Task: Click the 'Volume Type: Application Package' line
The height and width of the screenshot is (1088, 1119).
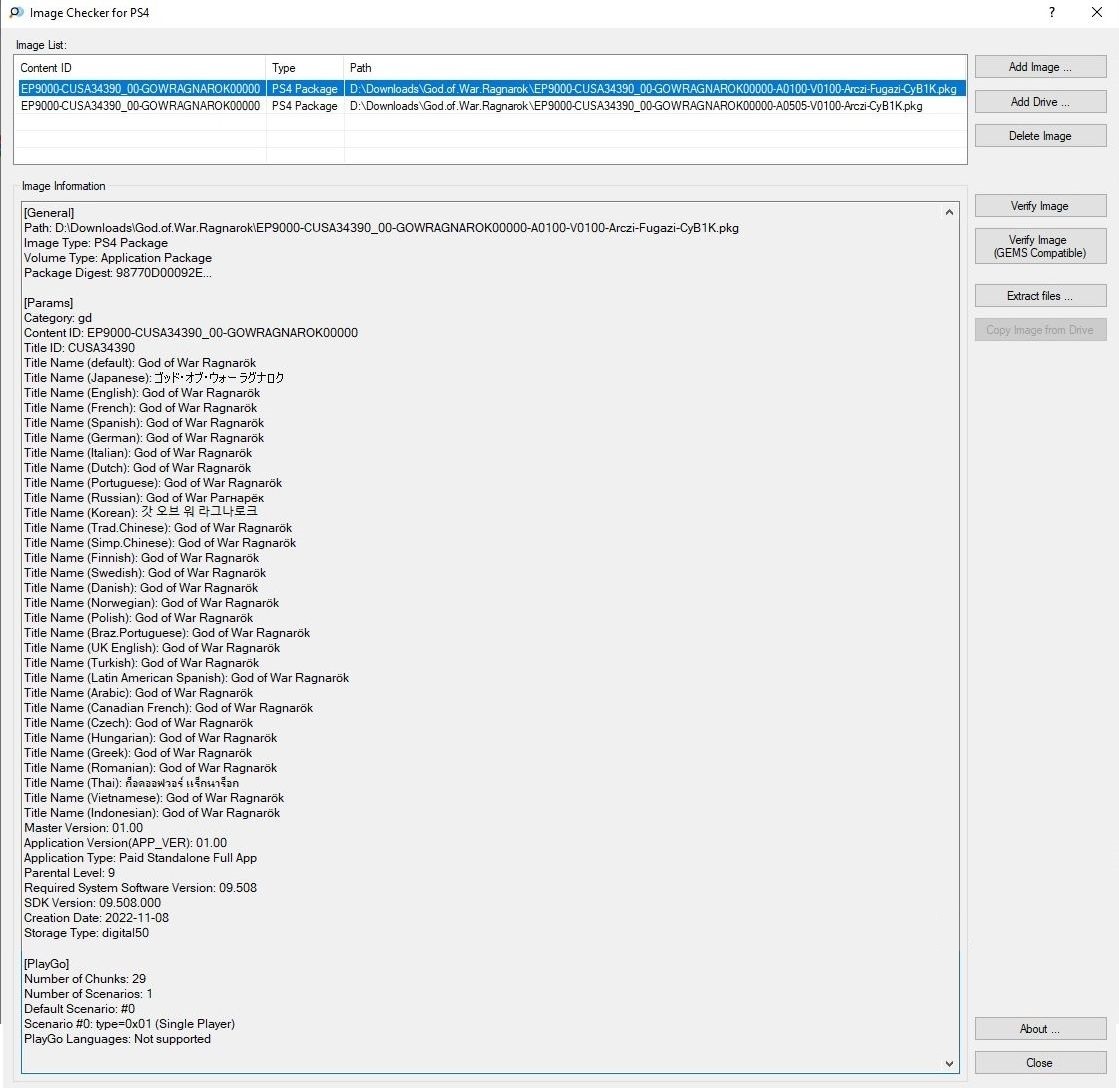Action: (118, 258)
